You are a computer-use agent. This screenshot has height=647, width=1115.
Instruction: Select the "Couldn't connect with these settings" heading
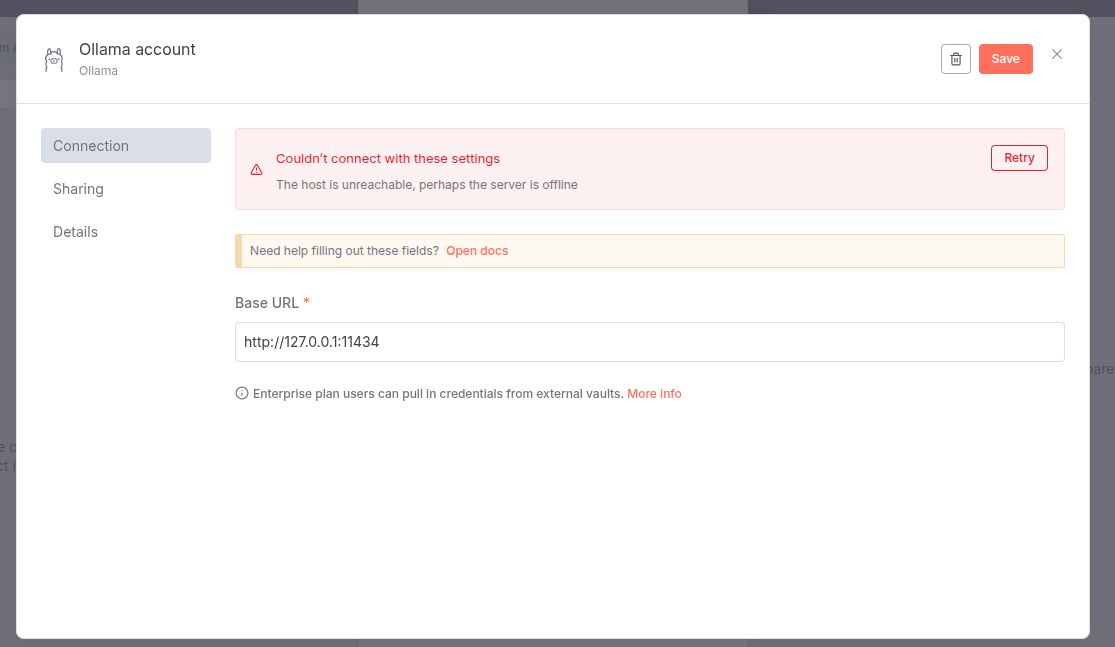(388, 159)
